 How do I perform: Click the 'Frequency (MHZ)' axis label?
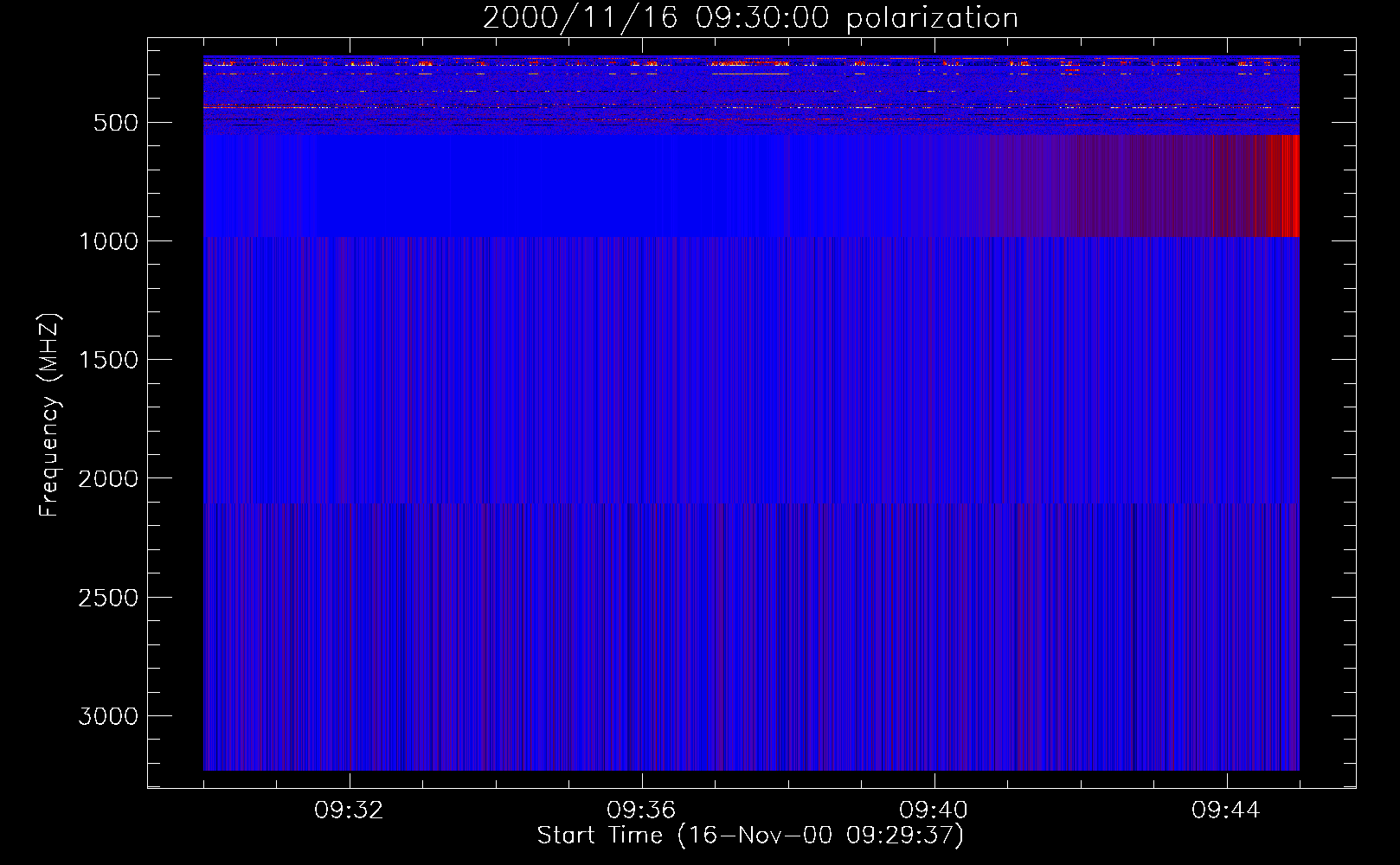[50, 414]
